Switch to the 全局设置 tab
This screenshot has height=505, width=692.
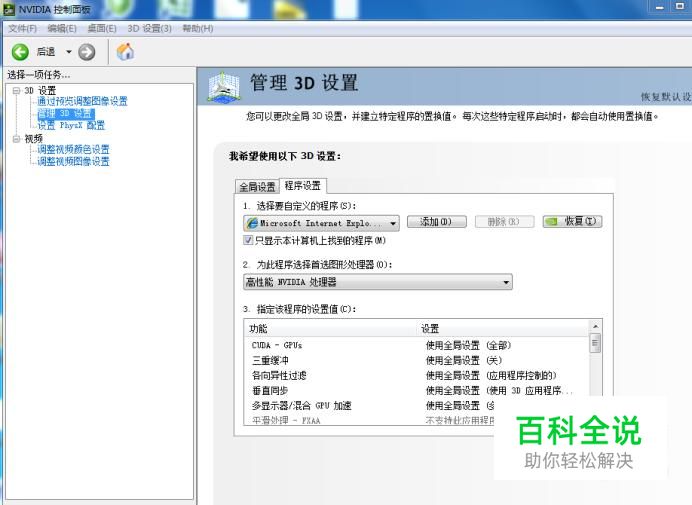(x=257, y=187)
